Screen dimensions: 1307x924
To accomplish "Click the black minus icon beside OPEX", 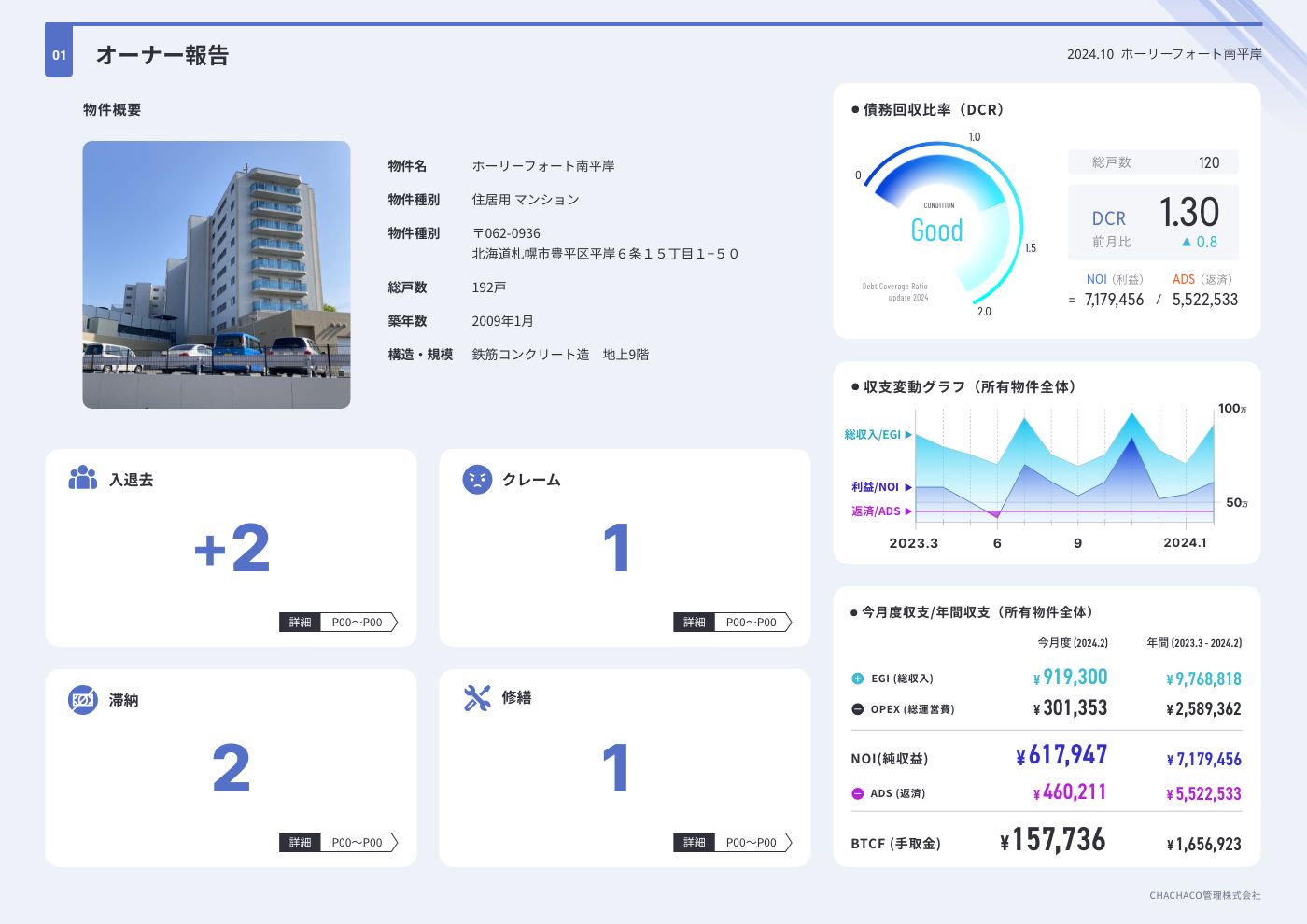I will pos(857,709).
